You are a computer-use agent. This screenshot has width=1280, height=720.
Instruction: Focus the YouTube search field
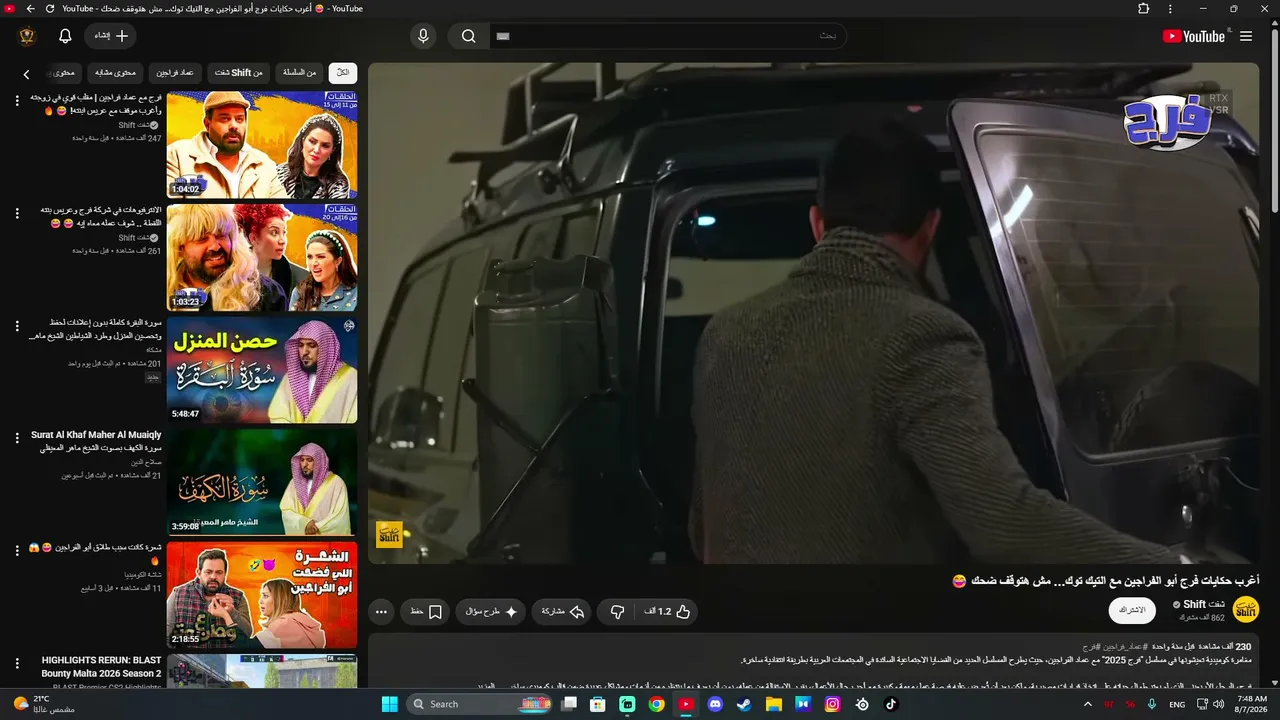coord(667,36)
